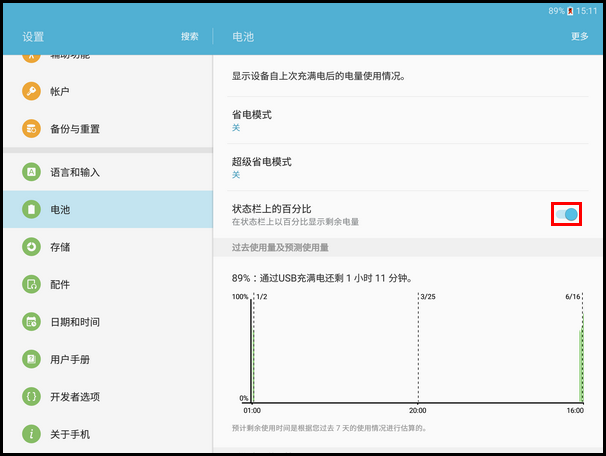
Task: Tap the 6/16 marker on battery graph
Action: click(x=573, y=297)
